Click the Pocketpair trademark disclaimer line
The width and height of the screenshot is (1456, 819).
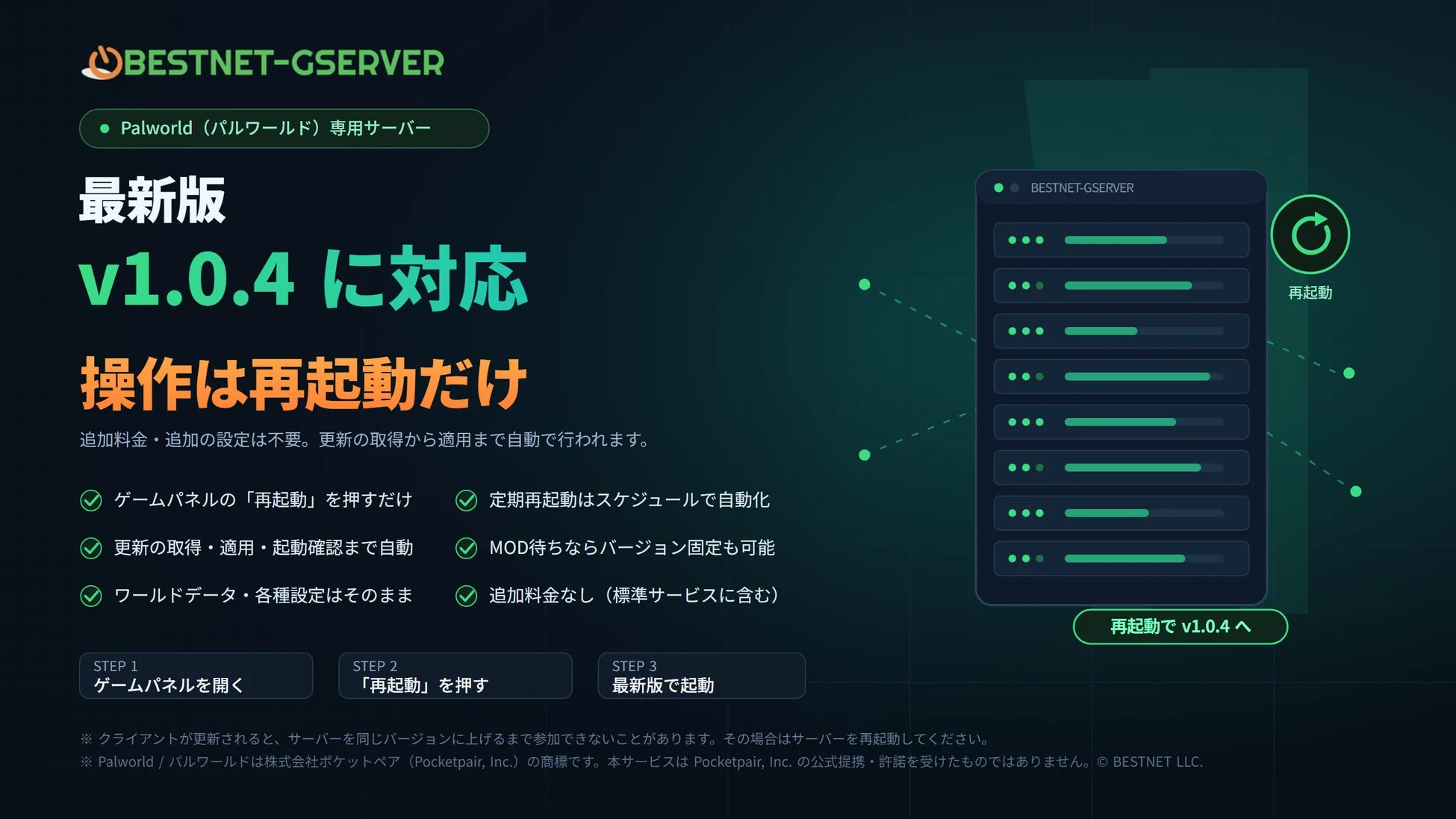(641, 762)
